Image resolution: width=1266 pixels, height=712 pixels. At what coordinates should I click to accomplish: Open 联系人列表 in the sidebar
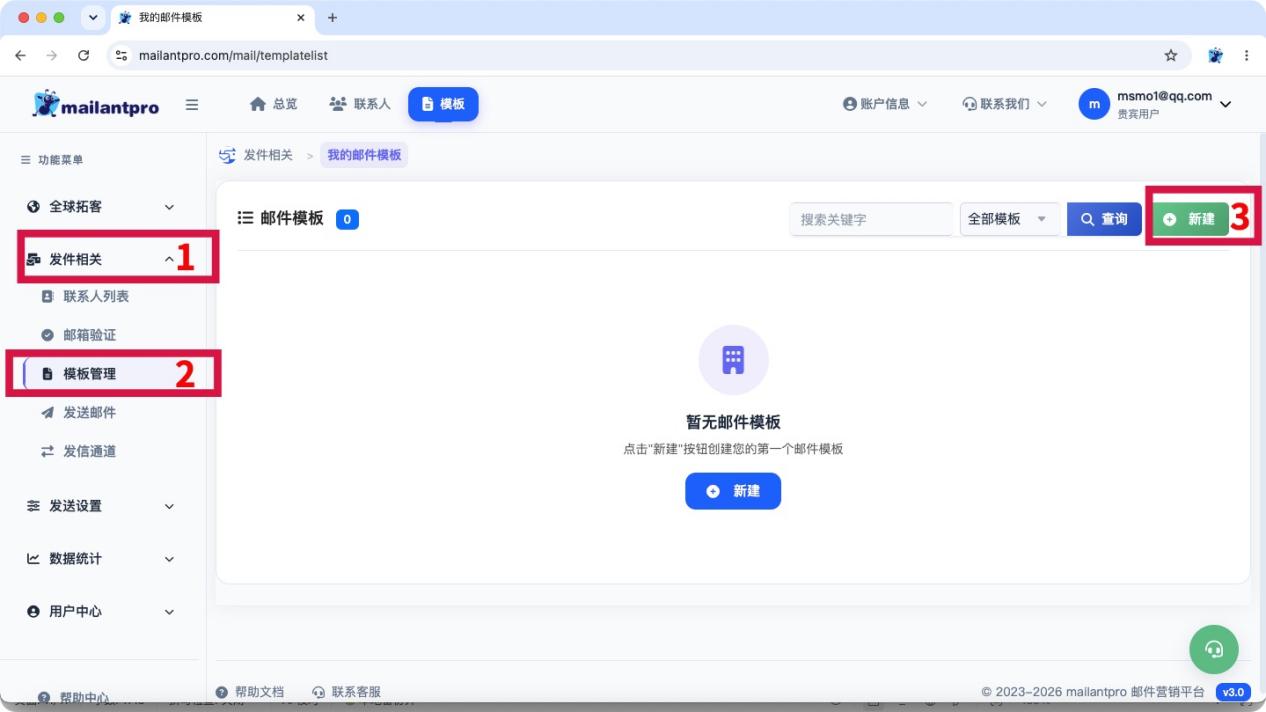[96, 297]
